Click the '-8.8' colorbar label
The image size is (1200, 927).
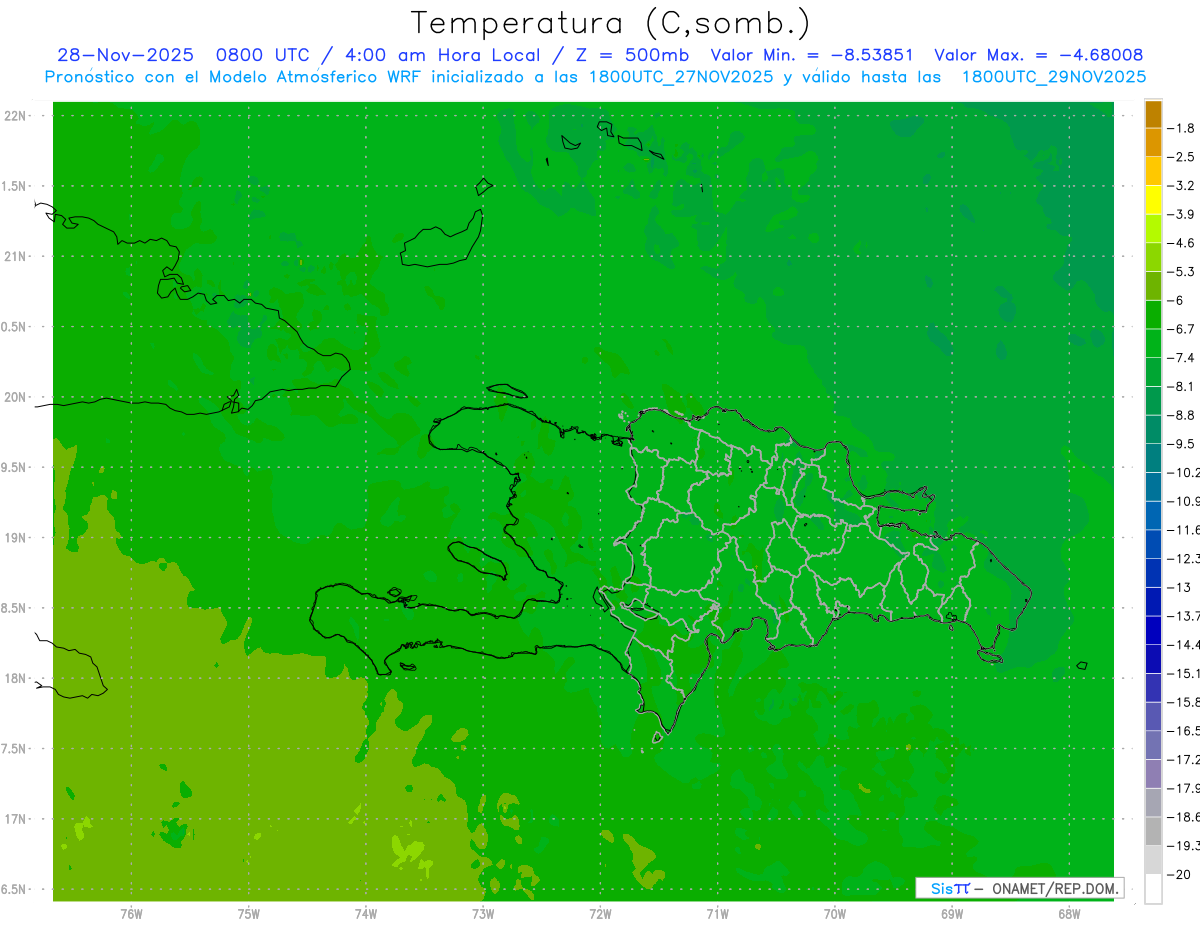coord(1182,415)
